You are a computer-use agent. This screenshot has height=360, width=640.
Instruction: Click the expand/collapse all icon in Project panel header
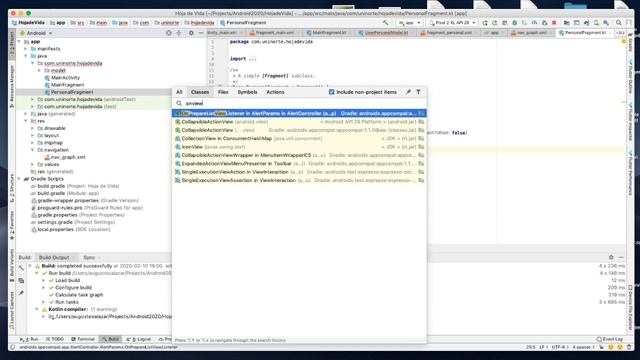coord(179,33)
